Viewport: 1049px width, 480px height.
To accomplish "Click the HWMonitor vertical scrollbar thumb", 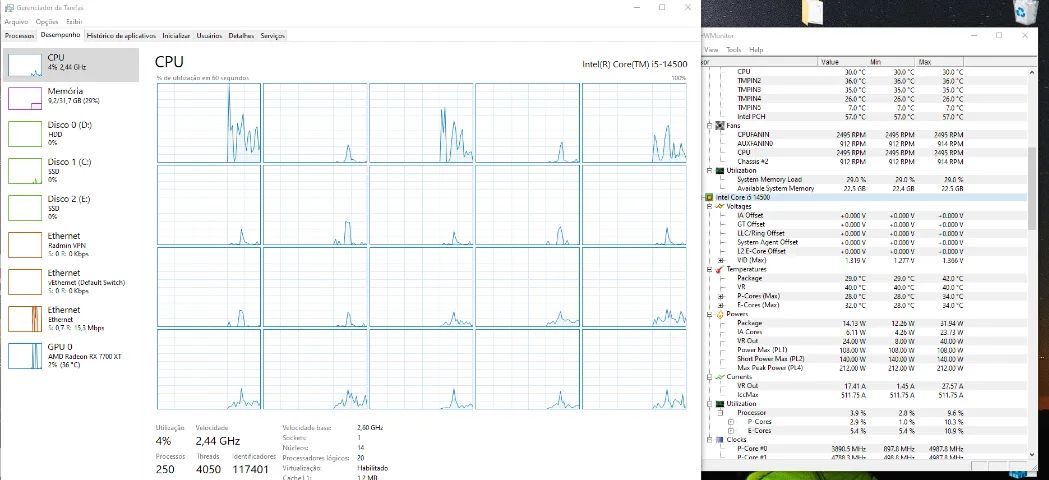I will coord(1032,186).
